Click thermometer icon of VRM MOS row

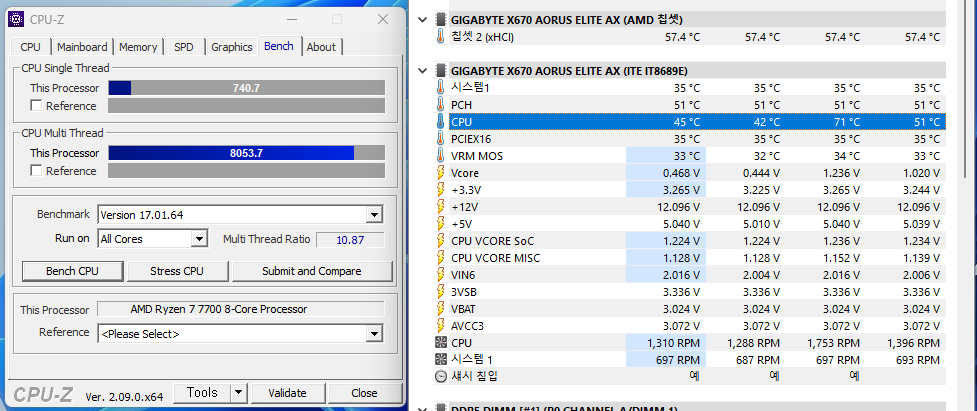441,156
